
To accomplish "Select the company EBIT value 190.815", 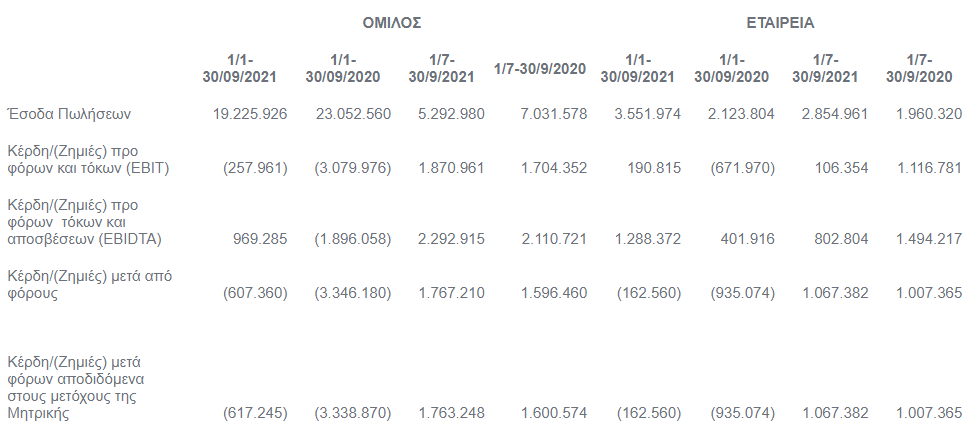I will pos(654,168).
